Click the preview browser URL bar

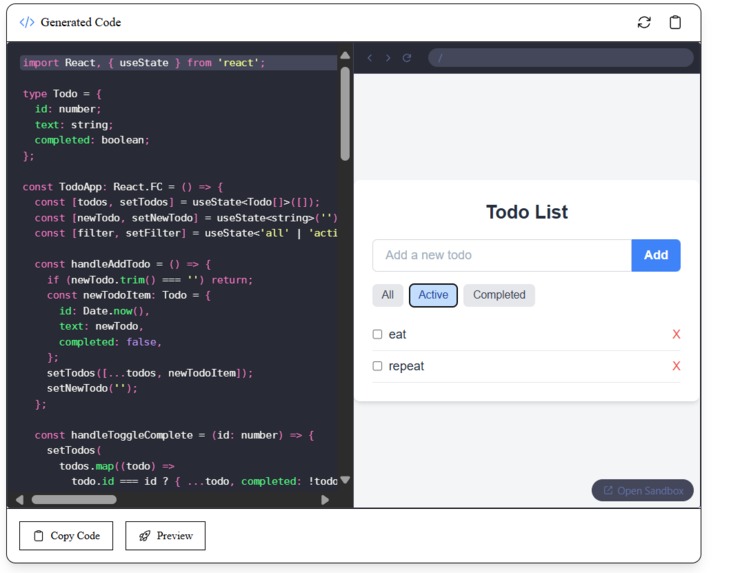point(560,58)
